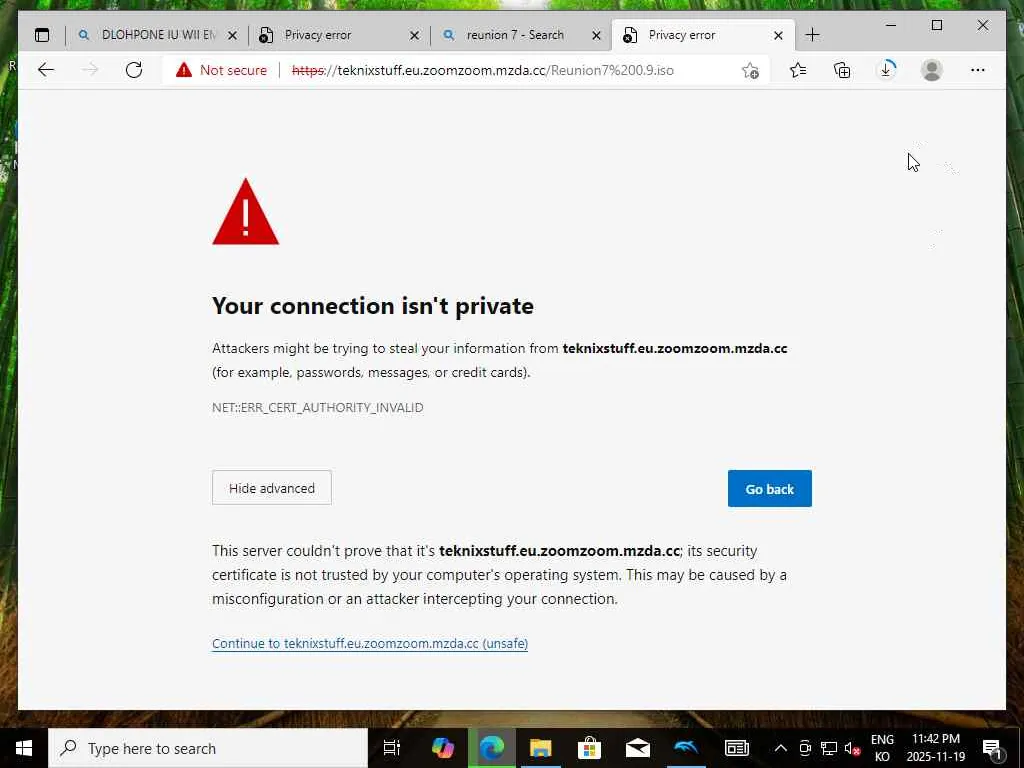Open a new tab with plus button
The height and width of the screenshot is (768, 1024).
812,35
